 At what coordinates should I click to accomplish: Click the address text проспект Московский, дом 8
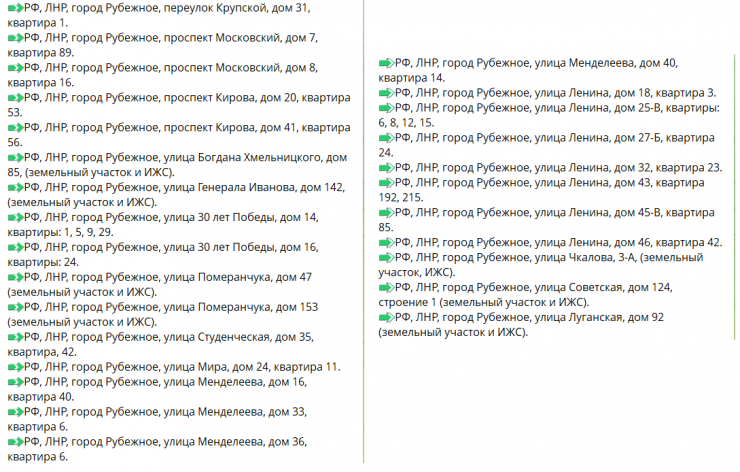click(240, 67)
